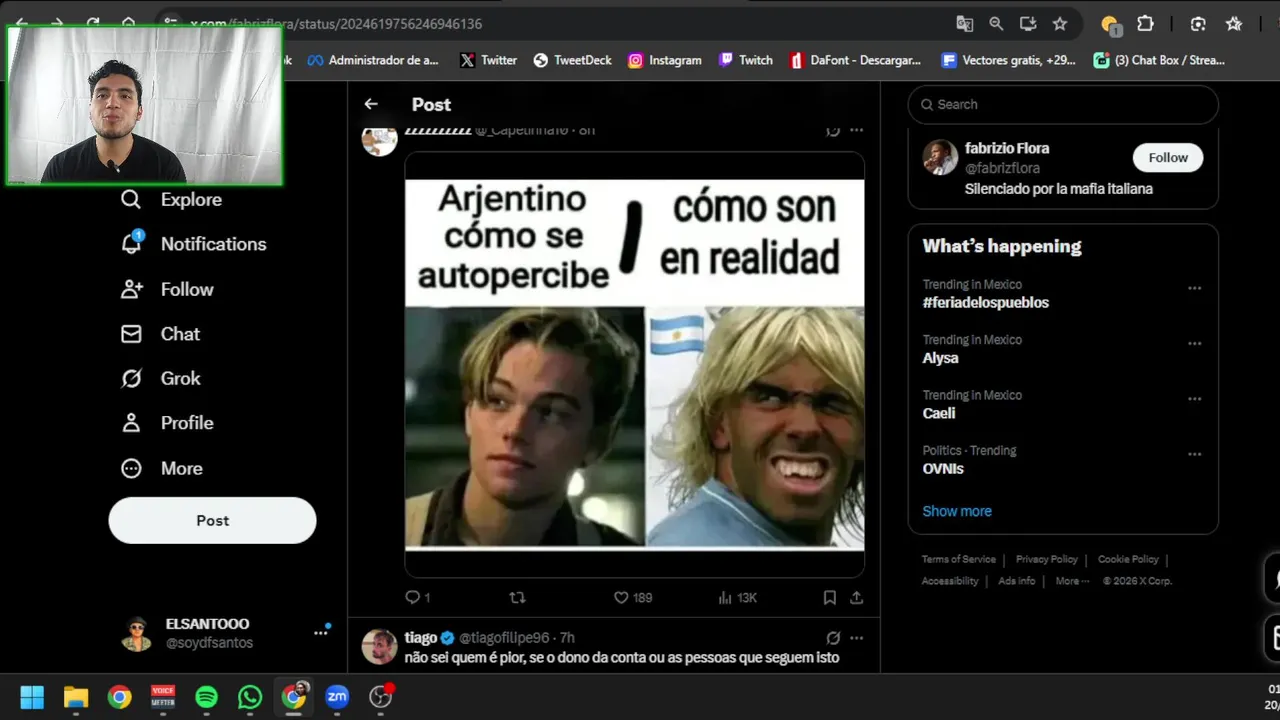Open the DaFont bookmark
This screenshot has height=720, width=1280.
[x=855, y=60]
